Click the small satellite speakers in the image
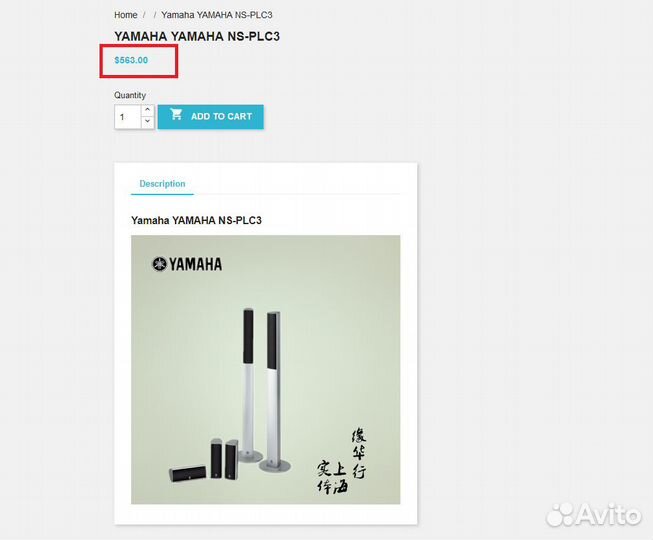 click(x=224, y=458)
